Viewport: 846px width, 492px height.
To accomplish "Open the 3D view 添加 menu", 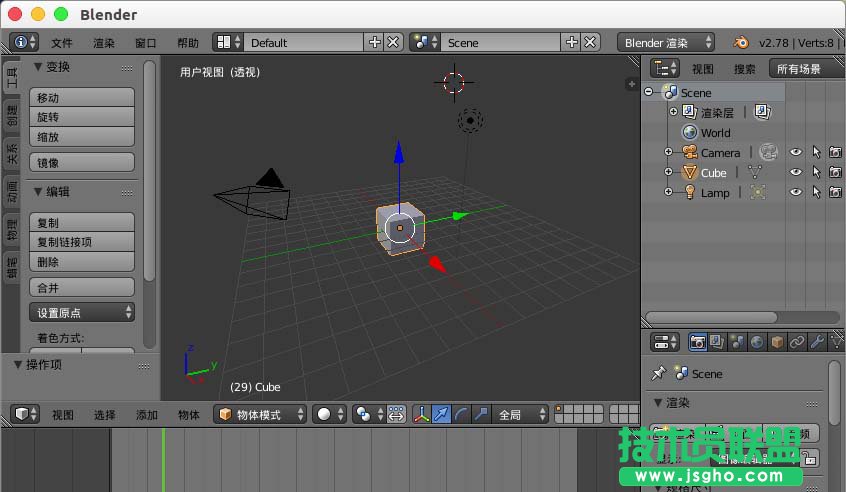I will [147, 414].
